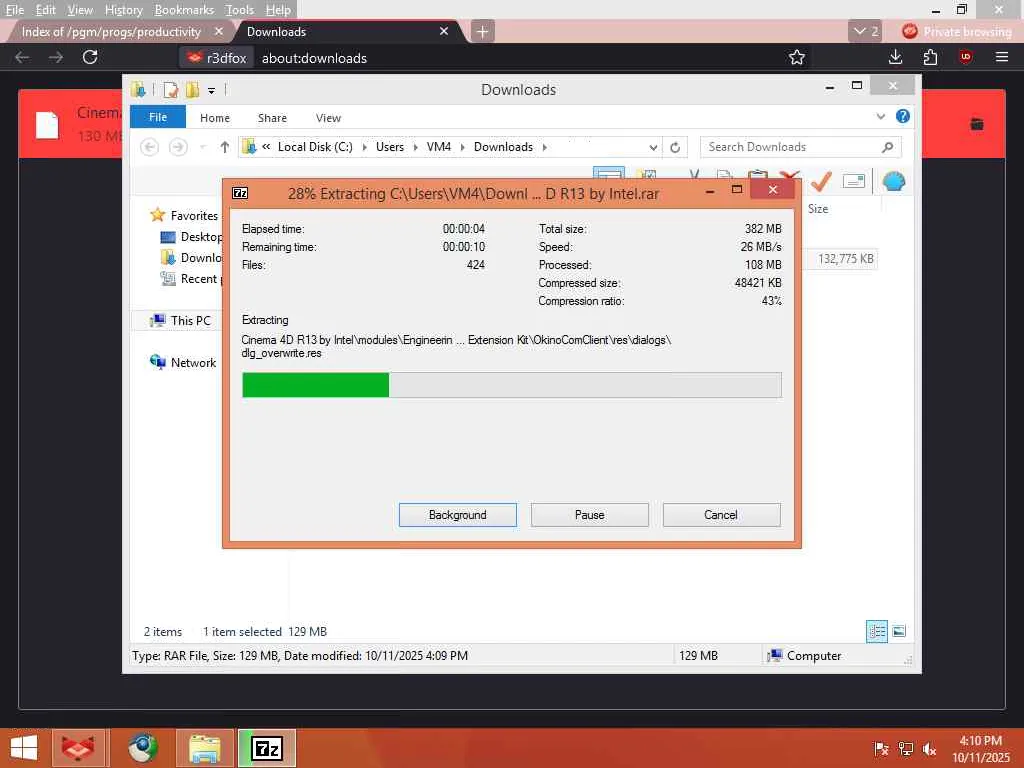The width and height of the screenshot is (1024, 768).
Task: Click the Background button in 7-Zip dialog
Action: (x=457, y=515)
